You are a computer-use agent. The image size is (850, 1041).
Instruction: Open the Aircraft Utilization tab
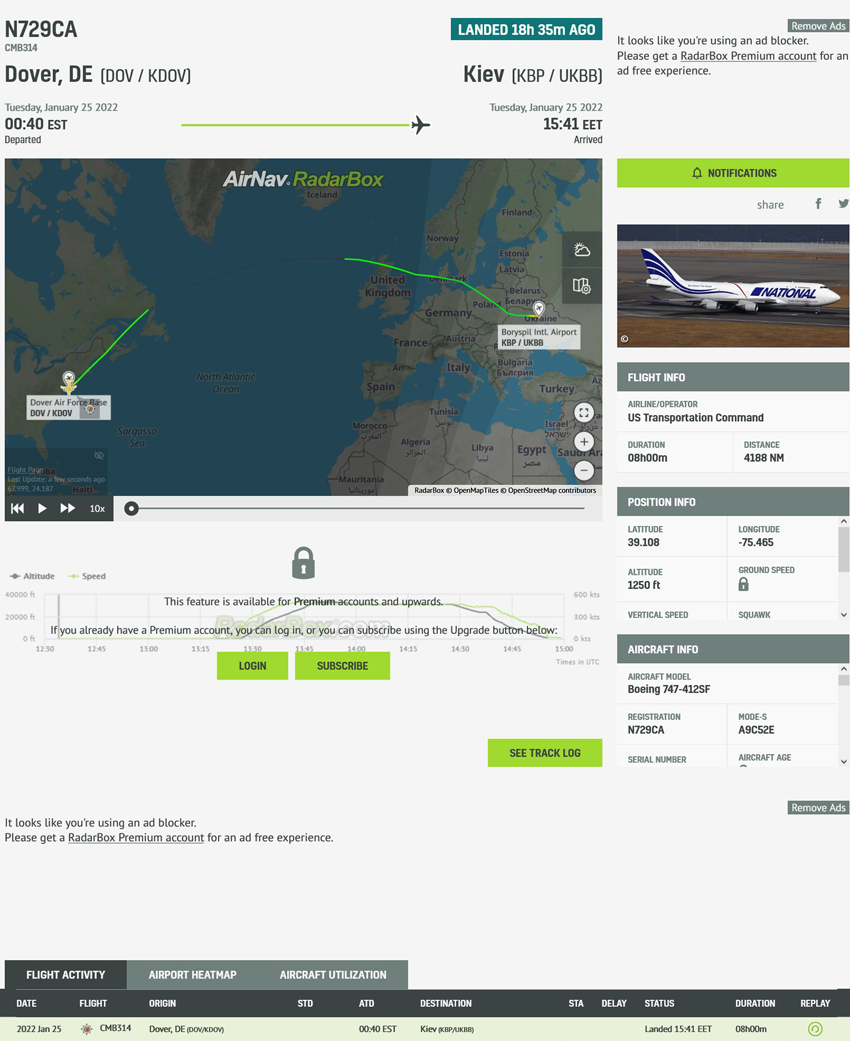pos(332,975)
